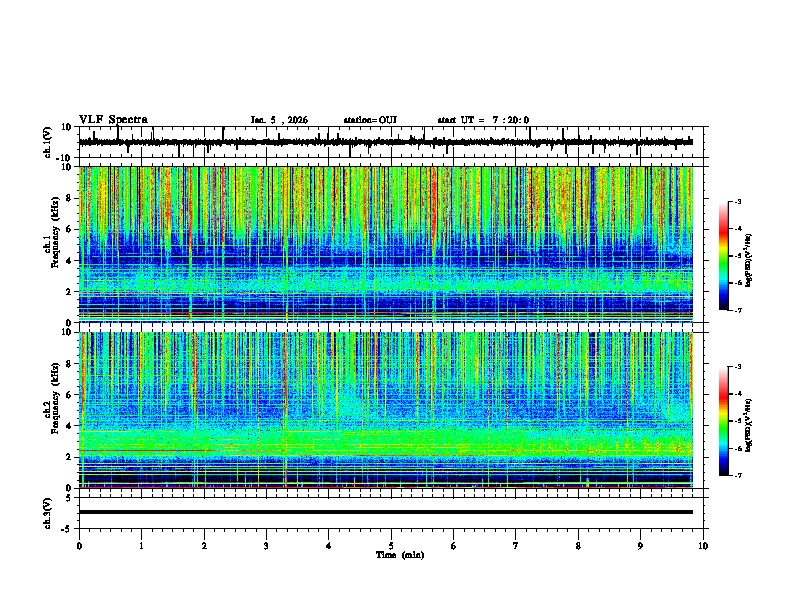The image size is (792, 612).
Task: Click the 'ch.3(V)' axis label
Action: [x=48, y=513]
